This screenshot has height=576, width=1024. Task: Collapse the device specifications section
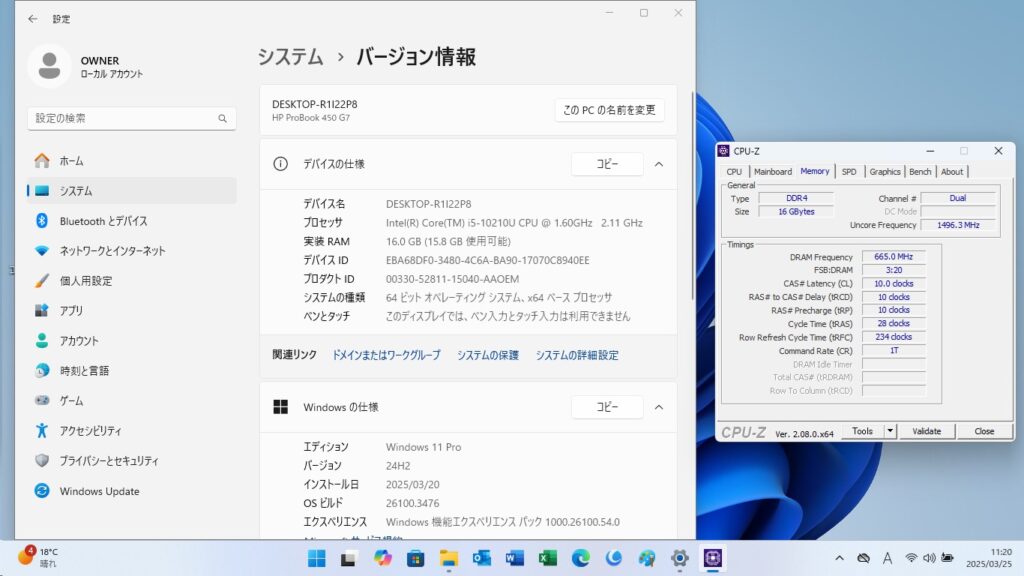[659, 164]
